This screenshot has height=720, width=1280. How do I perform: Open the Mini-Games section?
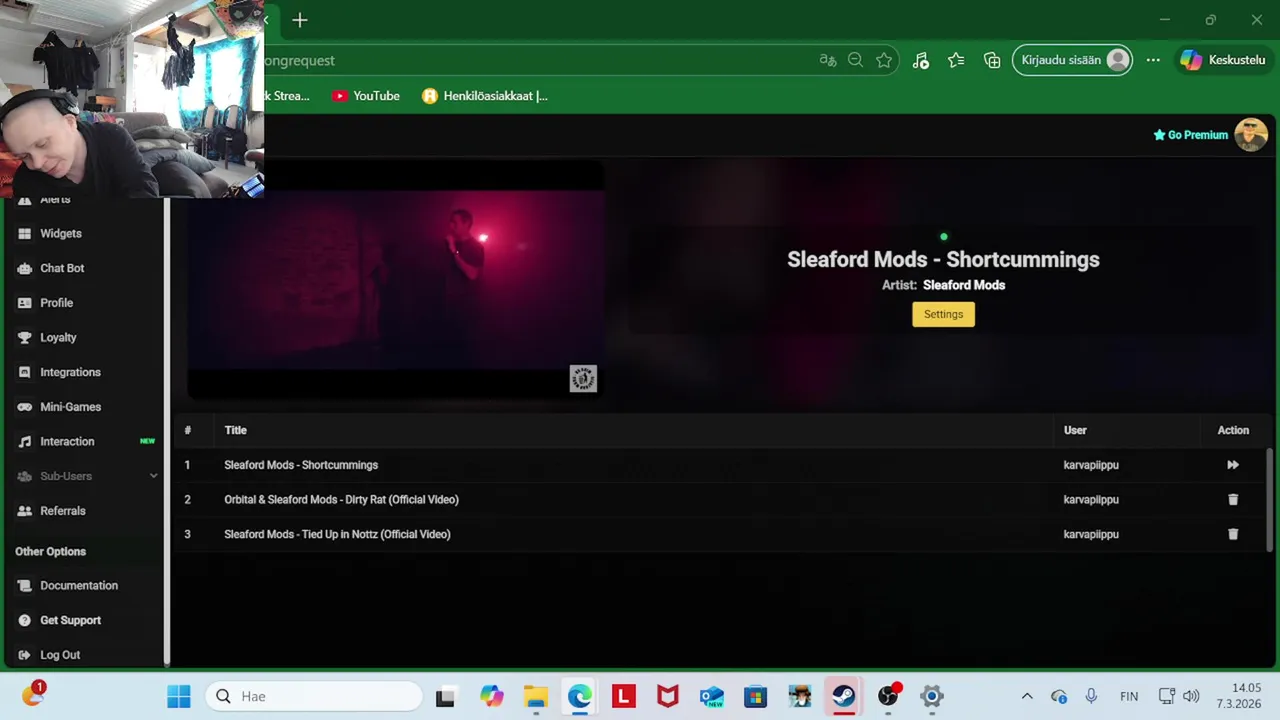point(70,407)
